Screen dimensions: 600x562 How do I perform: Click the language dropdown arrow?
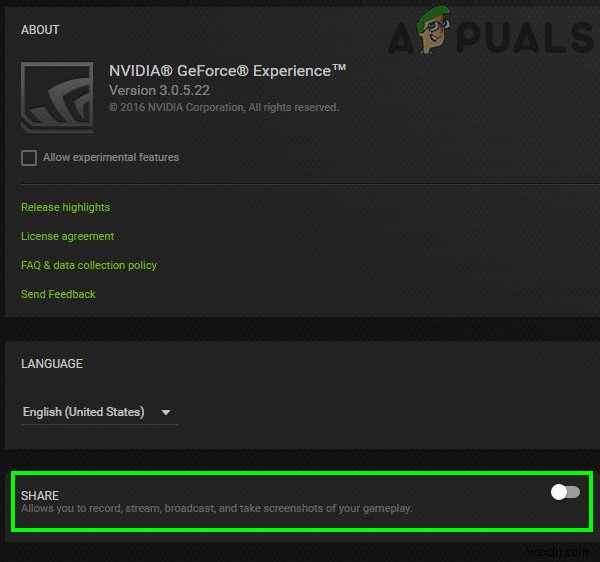[166, 412]
